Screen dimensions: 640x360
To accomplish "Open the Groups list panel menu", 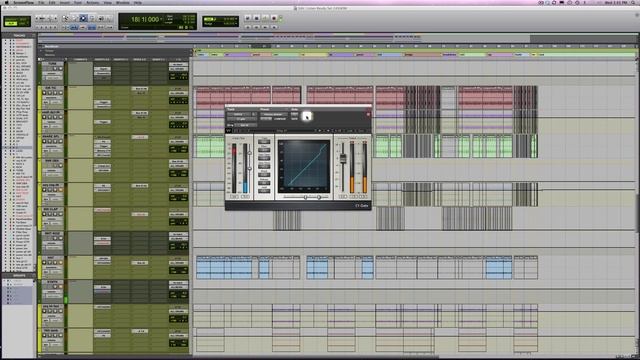I will tap(34, 276).
